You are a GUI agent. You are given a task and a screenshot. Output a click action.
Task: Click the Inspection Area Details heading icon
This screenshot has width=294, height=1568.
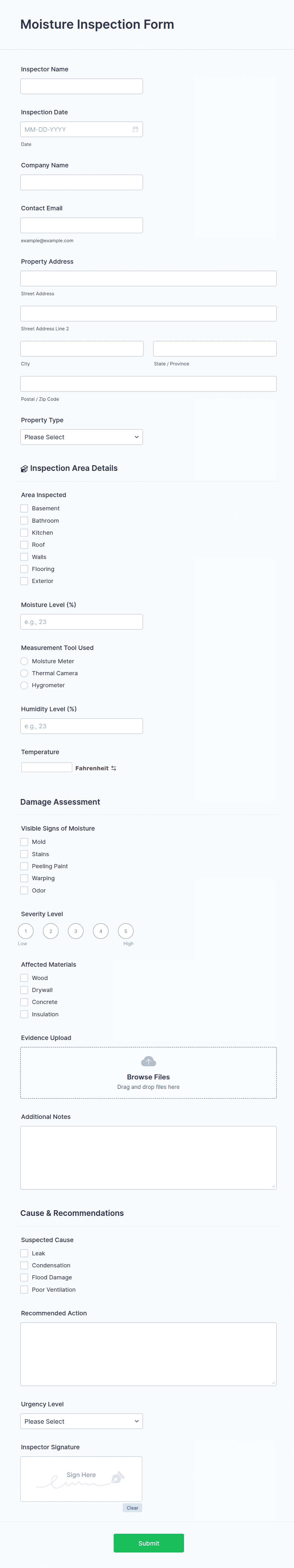point(24,469)
